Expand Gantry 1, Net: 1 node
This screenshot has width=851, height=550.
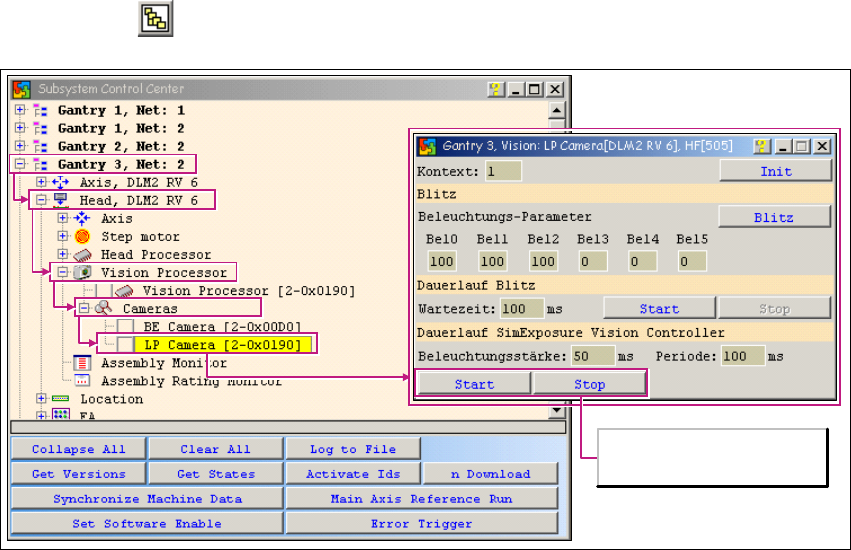click(x=21, y=110)
